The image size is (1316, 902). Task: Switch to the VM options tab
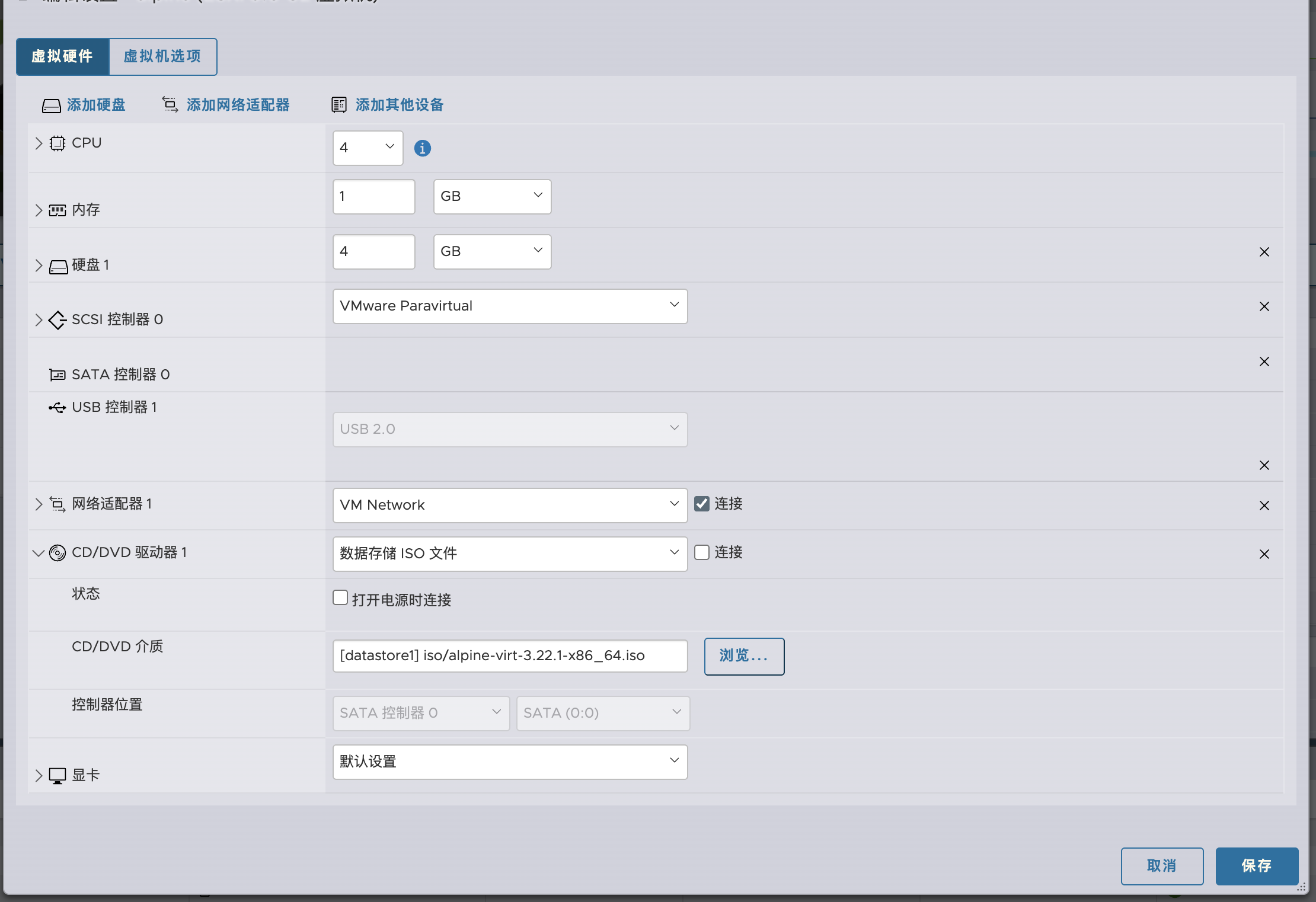coord(162,56)
